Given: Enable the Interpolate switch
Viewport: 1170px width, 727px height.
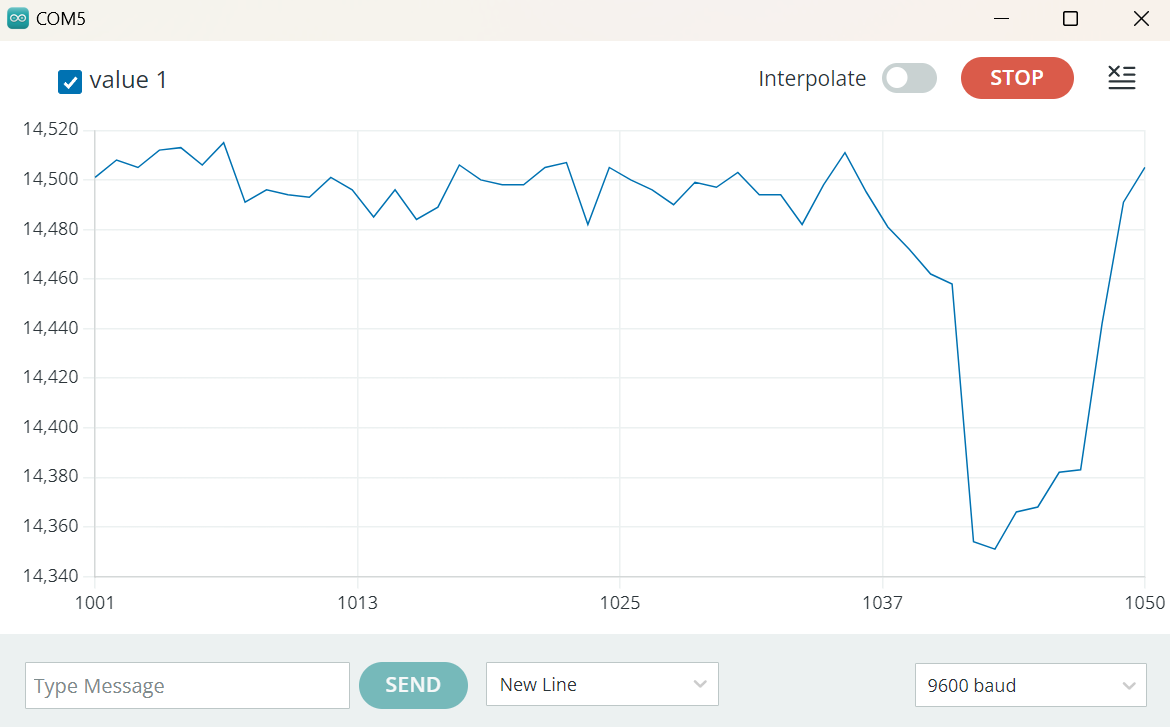Looking at the screenshot, I should 909,78.
